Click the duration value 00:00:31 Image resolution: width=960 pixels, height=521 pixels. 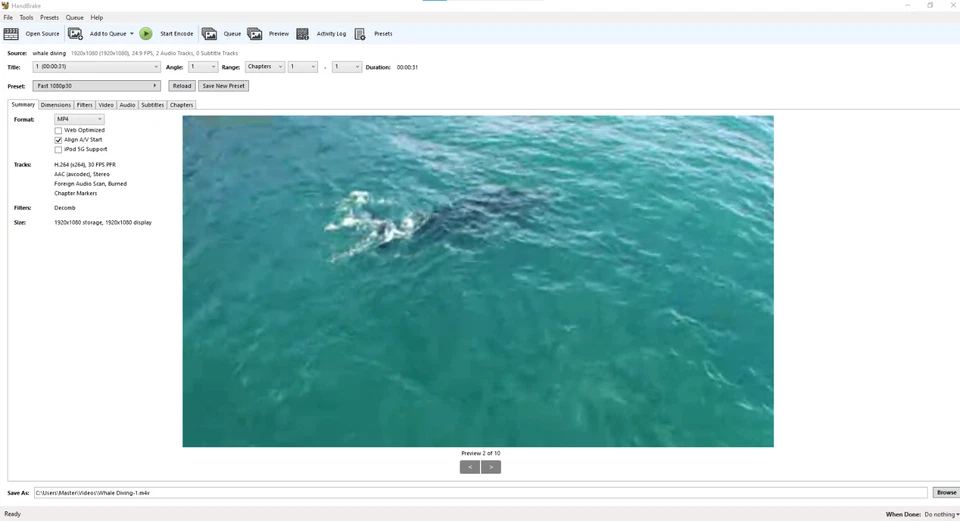click(x=407, y=67)
